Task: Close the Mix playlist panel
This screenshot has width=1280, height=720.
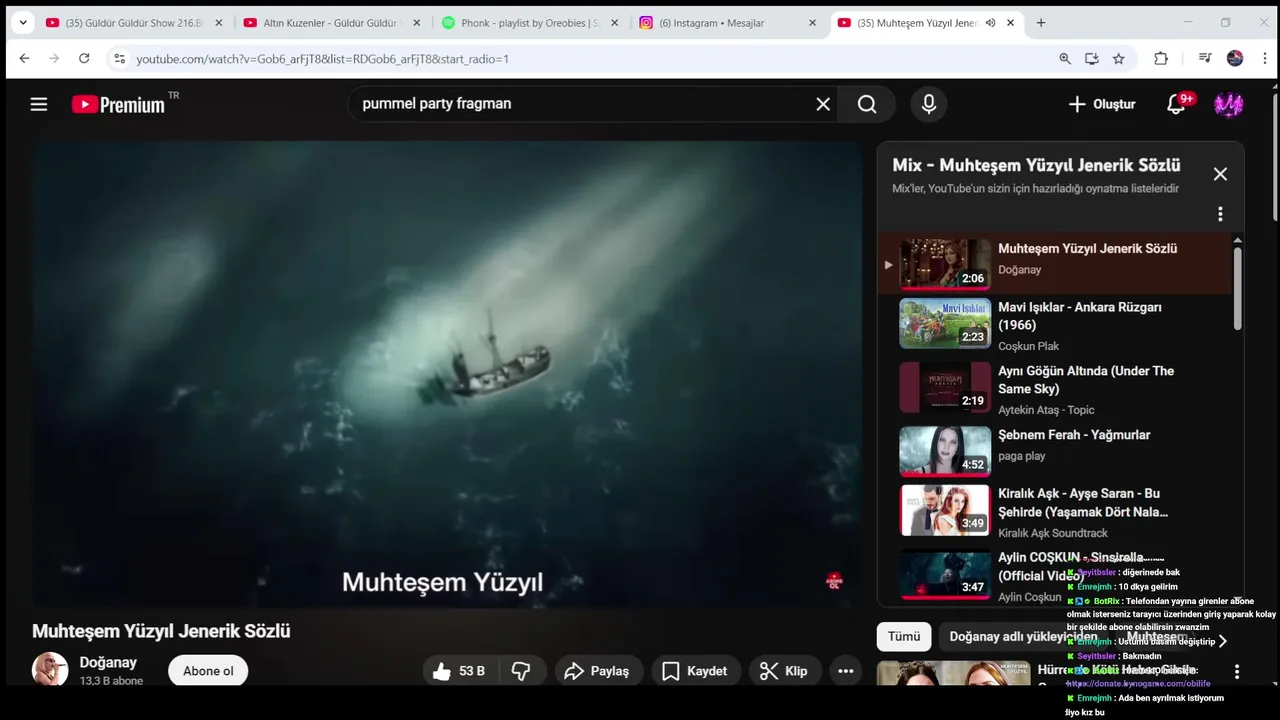Action: 1220,174
